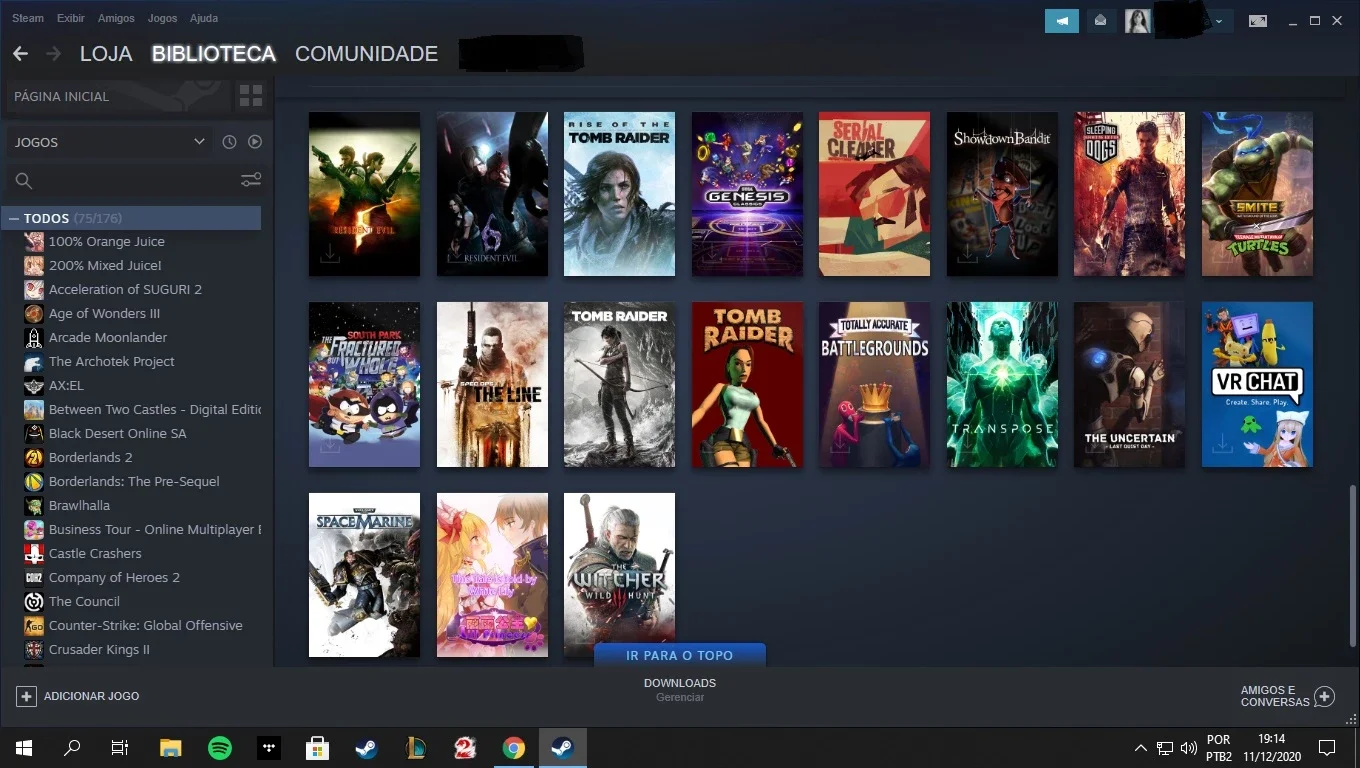
Task: Open Totally Accurate Battlegrounds cover
Action: [x=874, y=385]
